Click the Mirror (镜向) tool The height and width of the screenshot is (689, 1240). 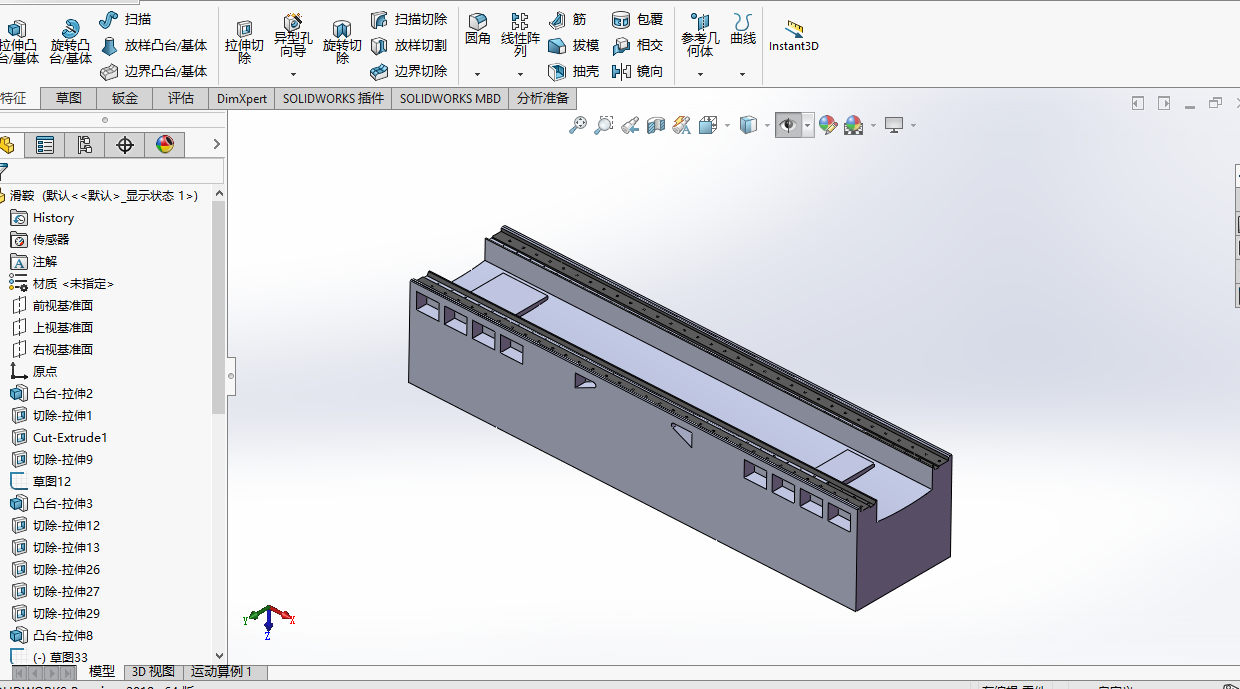(637, 71)
